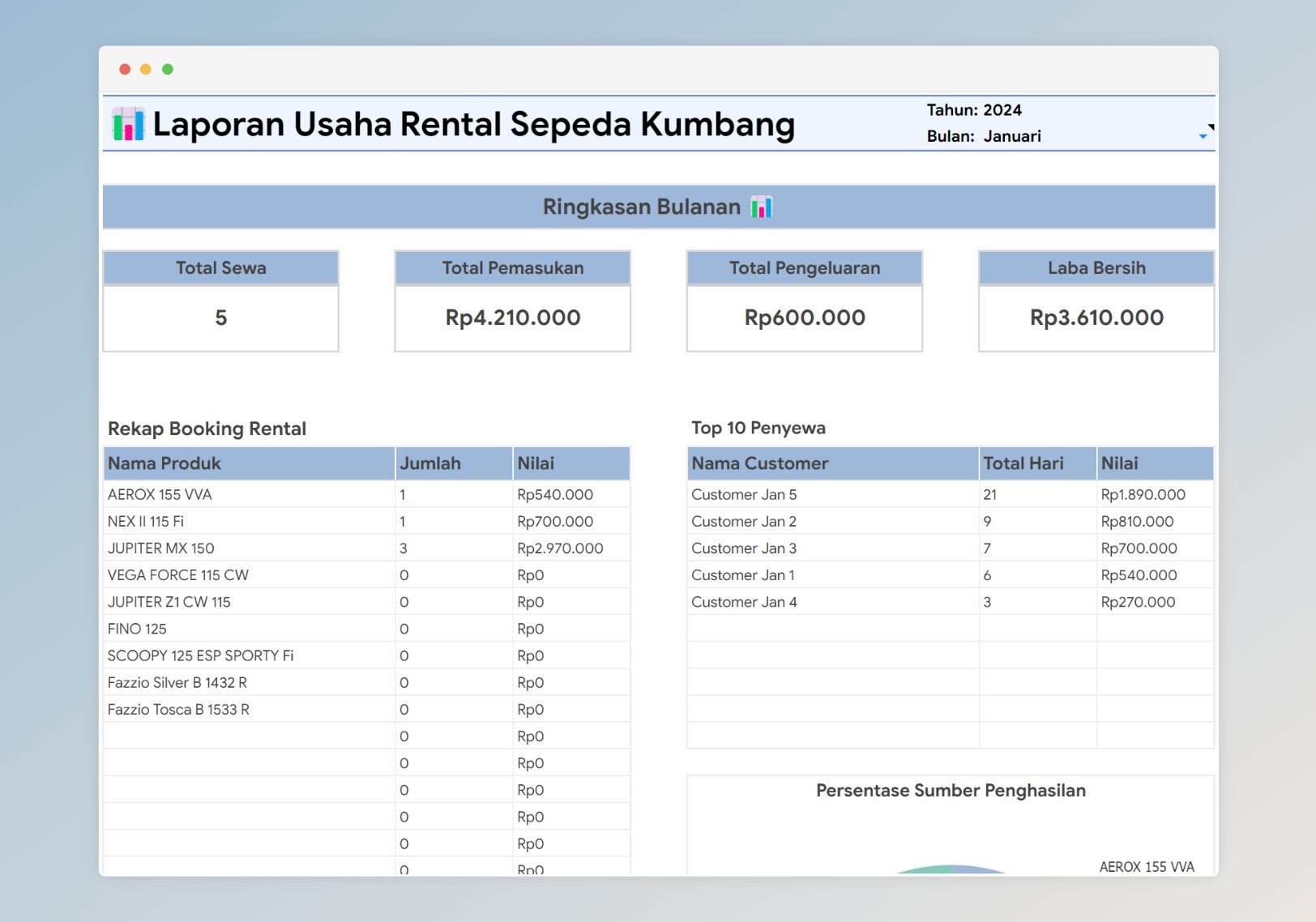1316x922 pixels.
Task: Click the Persentase Sumber Penghasilan chart title
Action: (x=951, y=791)
